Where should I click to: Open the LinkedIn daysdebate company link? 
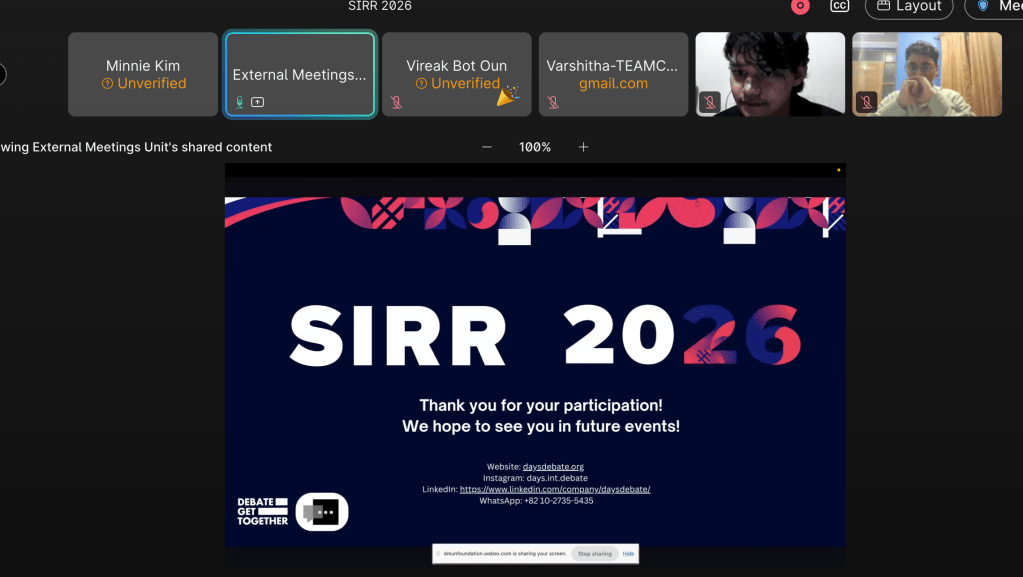coord(555,489)
